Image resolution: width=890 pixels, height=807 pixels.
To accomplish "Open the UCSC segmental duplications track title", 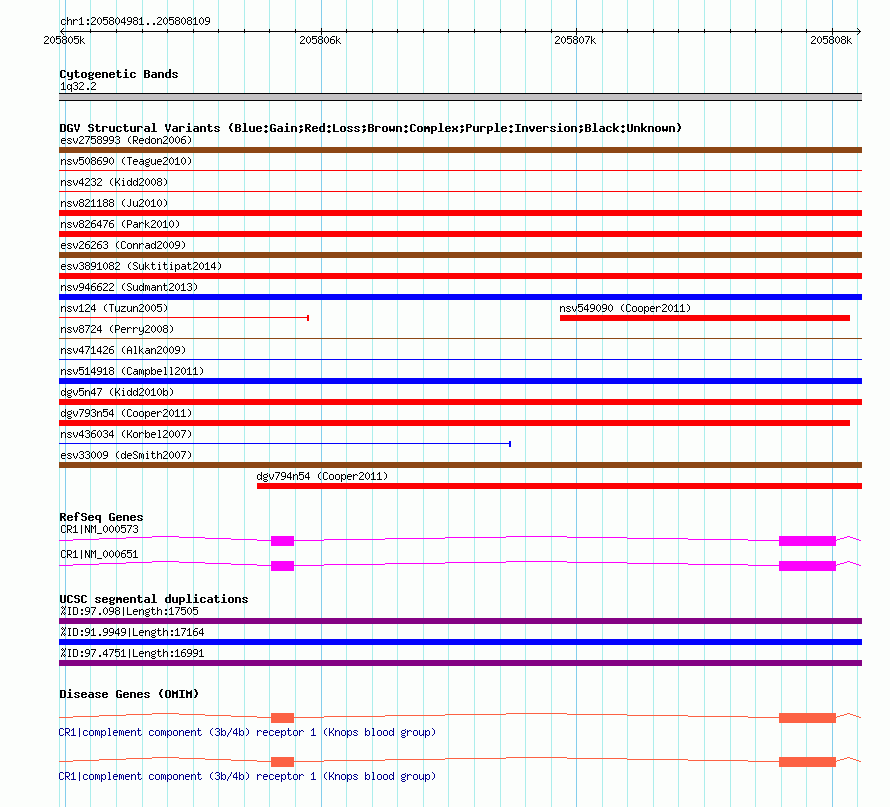I will [154, 599].
